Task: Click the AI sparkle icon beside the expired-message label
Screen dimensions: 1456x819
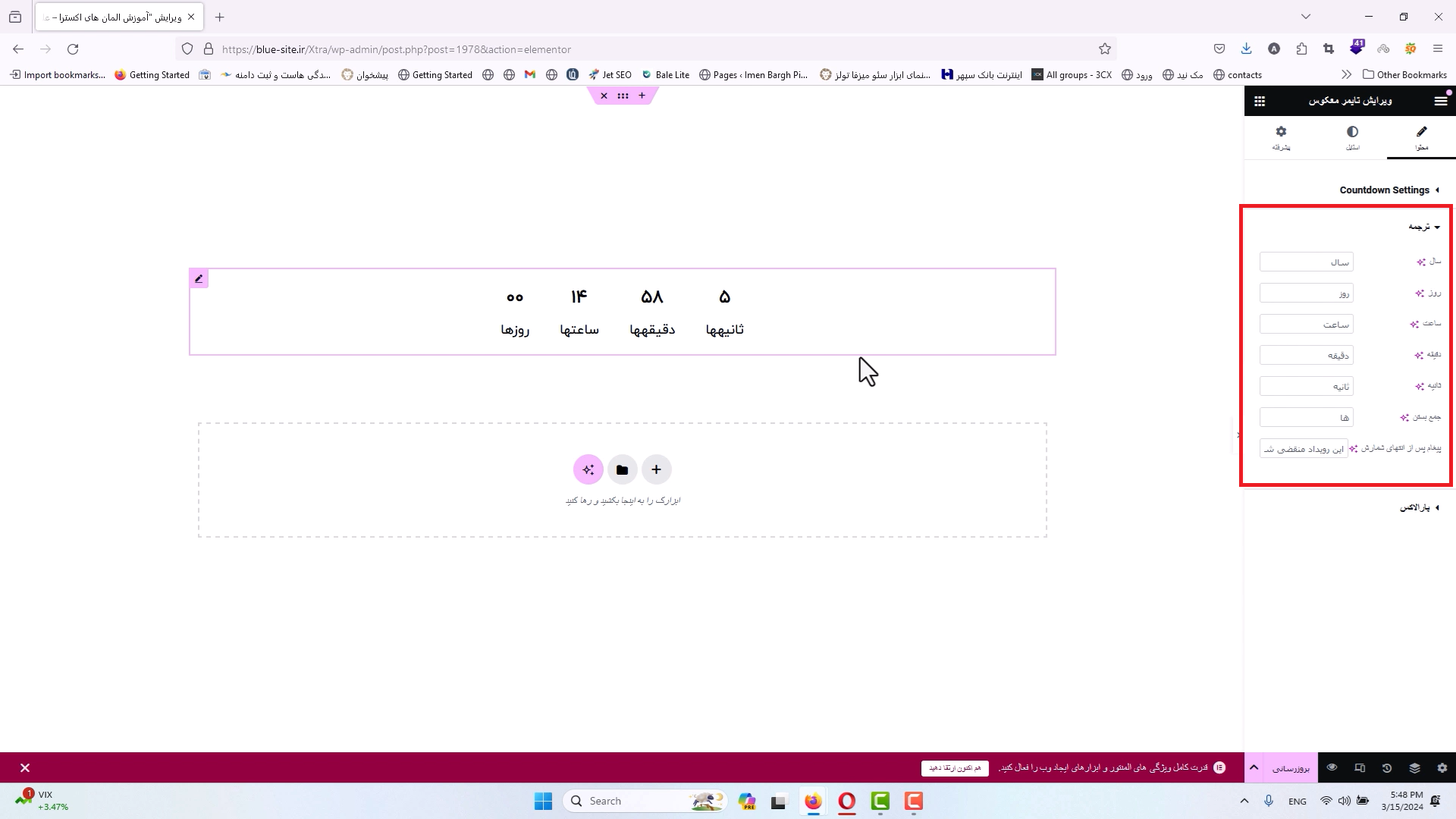Action: pyautogui.click(x=1353, y=448)
